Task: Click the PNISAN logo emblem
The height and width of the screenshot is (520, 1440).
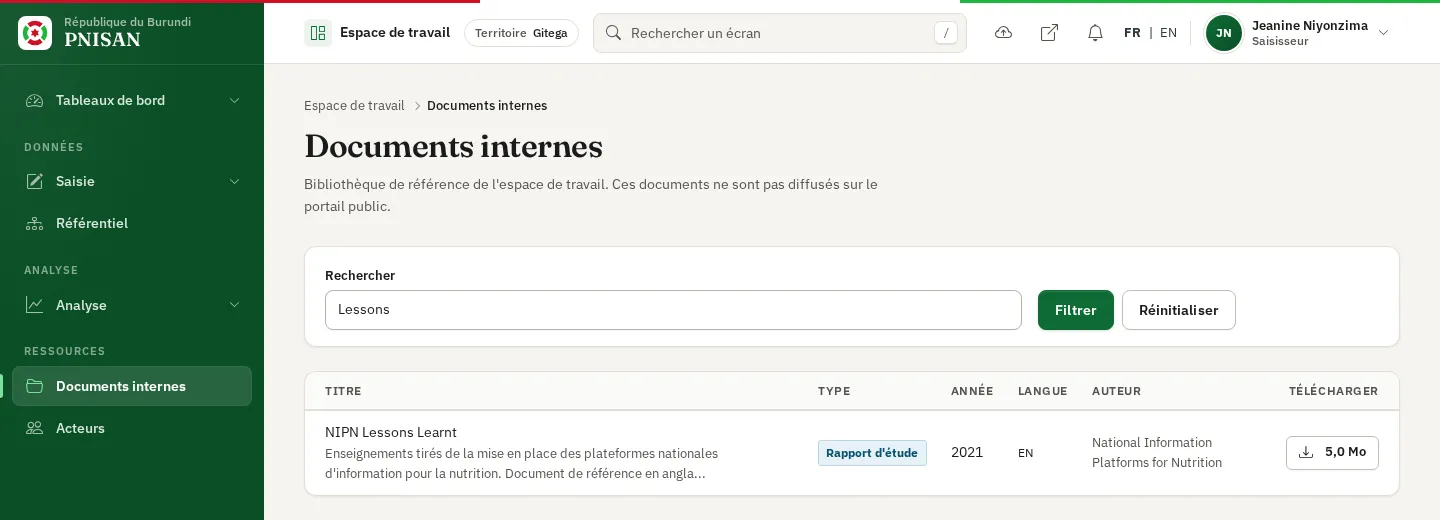Action: click(x=35, y=33)
